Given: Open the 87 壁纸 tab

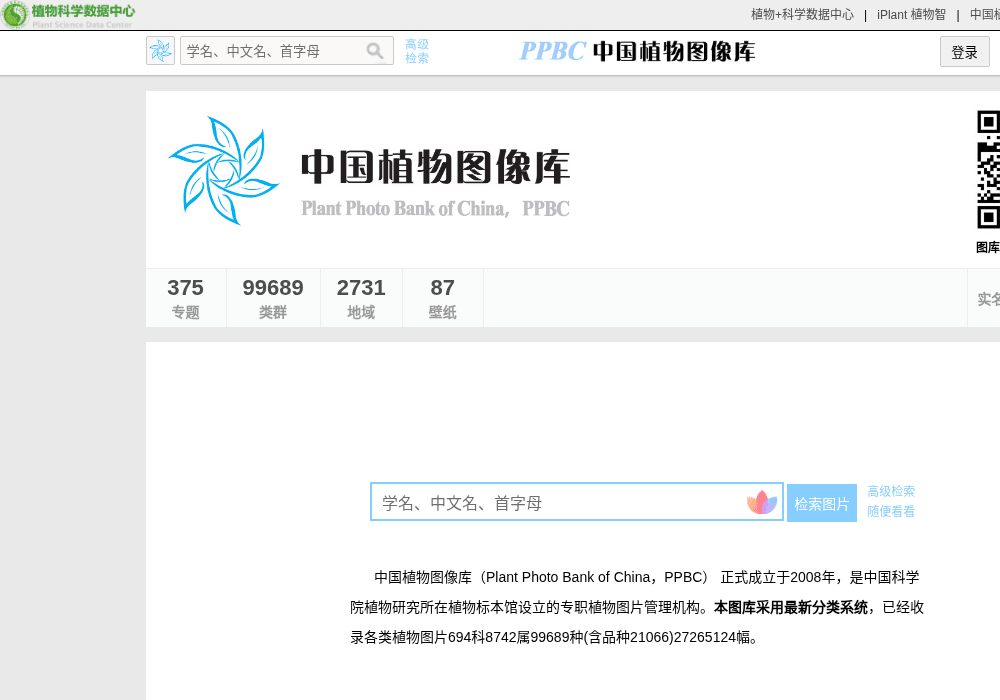Looking at the screenshot, I should click(443, 298).
